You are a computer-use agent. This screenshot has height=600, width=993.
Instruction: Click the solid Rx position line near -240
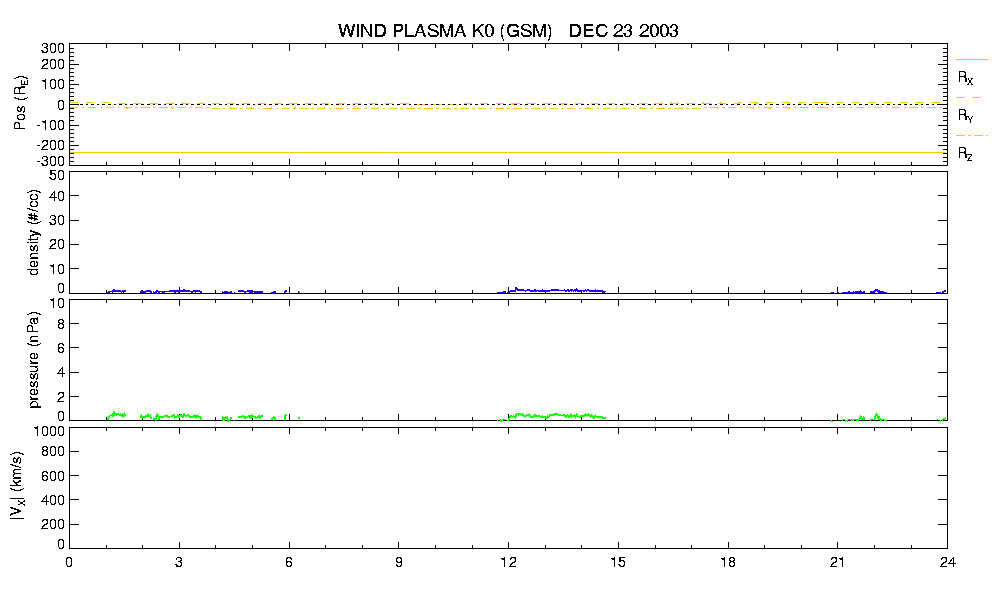(509, 153)
